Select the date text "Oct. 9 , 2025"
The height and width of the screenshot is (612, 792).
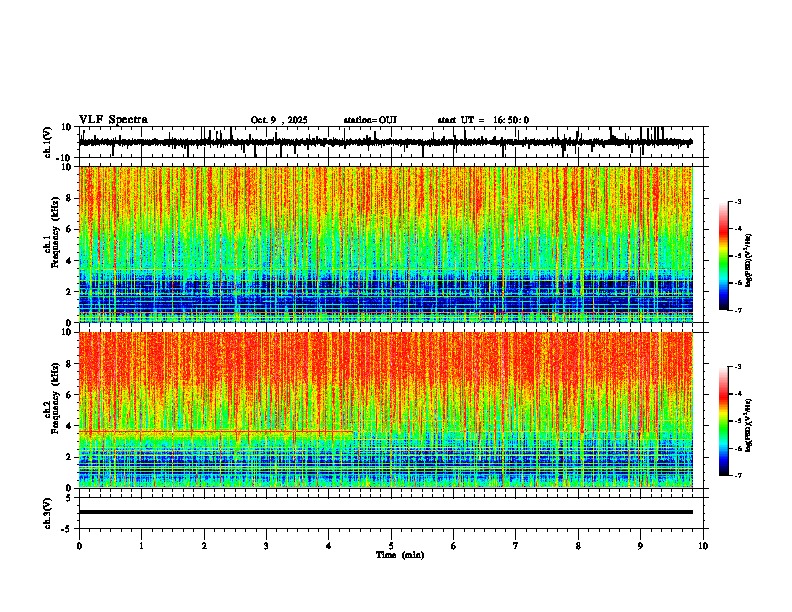coord(279,120)
